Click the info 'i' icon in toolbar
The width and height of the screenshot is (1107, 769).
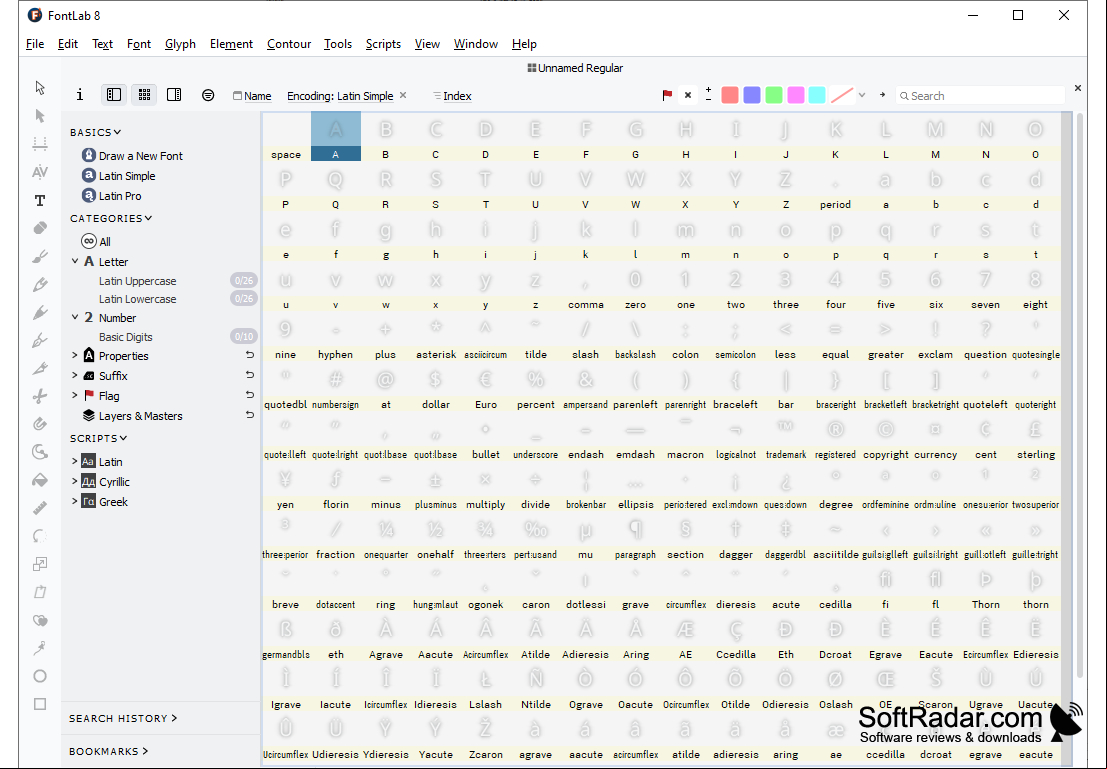click(x=80, y=95)
